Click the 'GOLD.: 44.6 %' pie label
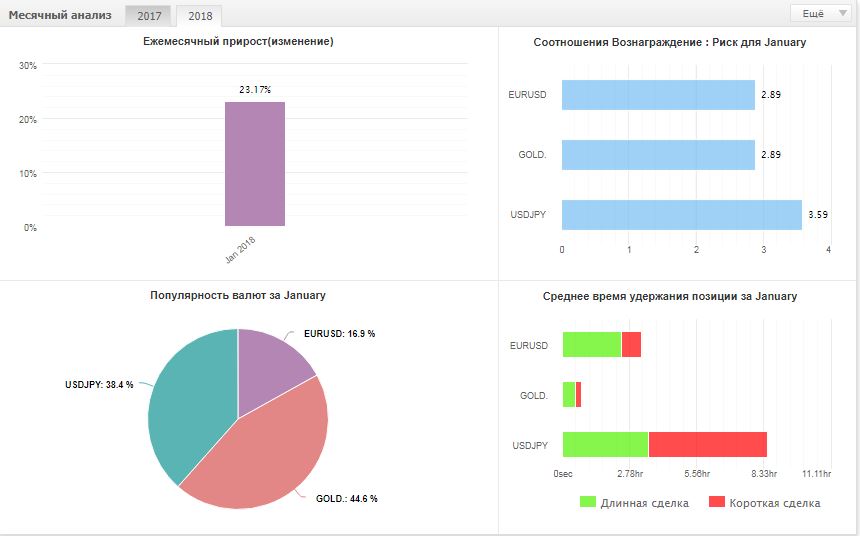Image resolution: width=860 pixels, height=536 pixels. tap(347, 499)
